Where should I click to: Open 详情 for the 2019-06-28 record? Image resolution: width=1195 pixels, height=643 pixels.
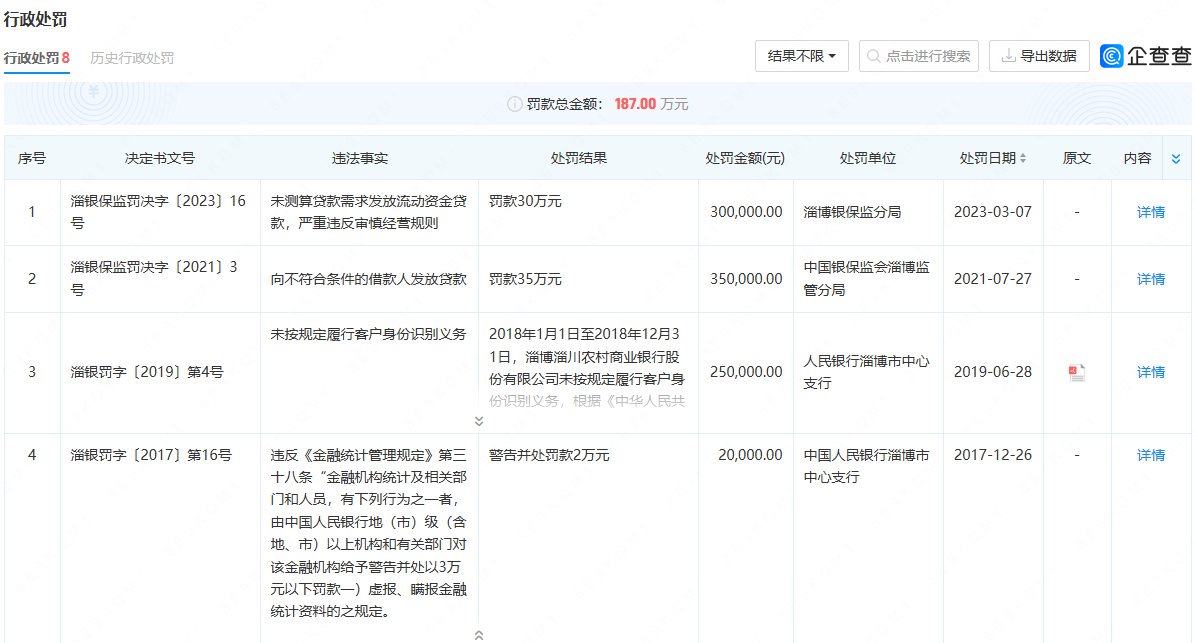point(1150,371)
